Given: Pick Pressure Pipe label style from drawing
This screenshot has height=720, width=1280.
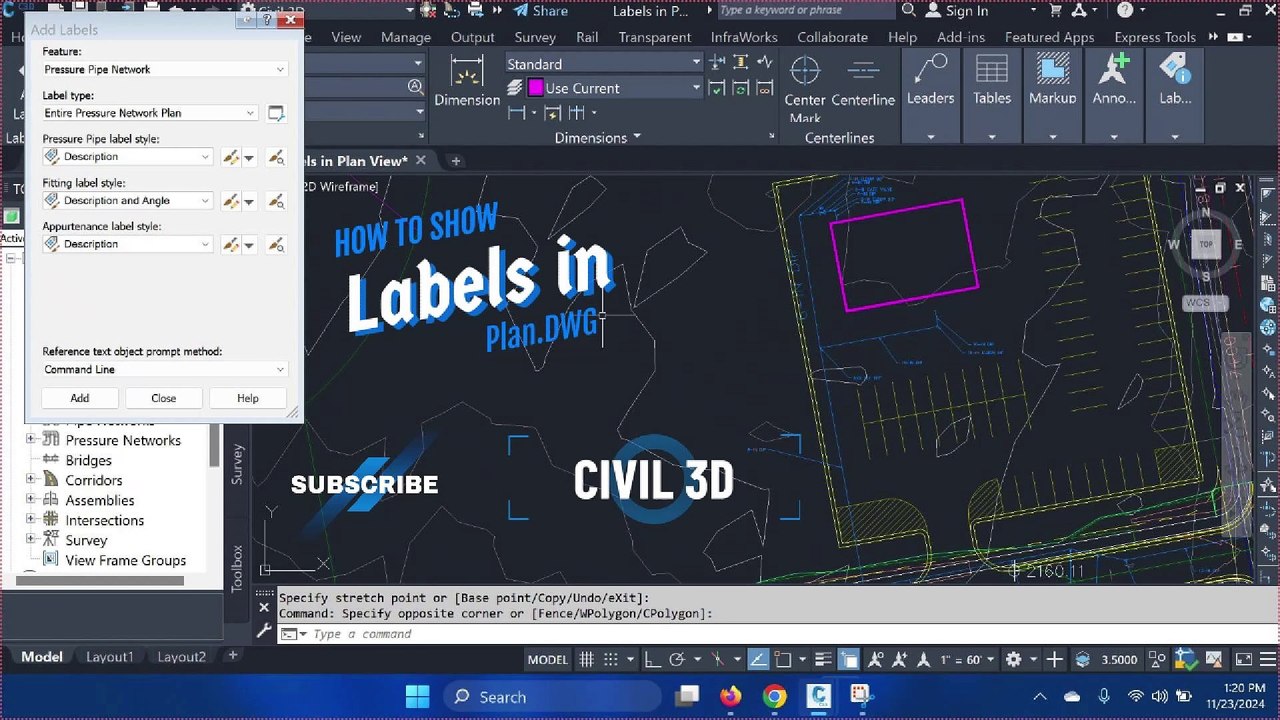Looking at the screenshot, I should pos(276,157).
